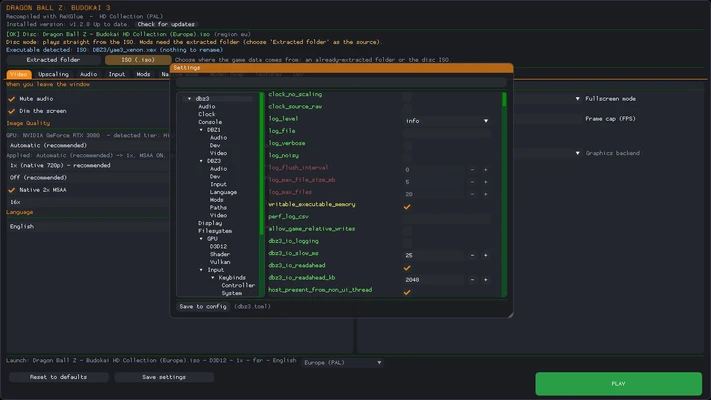
Task: Increase log_flush_interval with plus button
Action: 485,170
